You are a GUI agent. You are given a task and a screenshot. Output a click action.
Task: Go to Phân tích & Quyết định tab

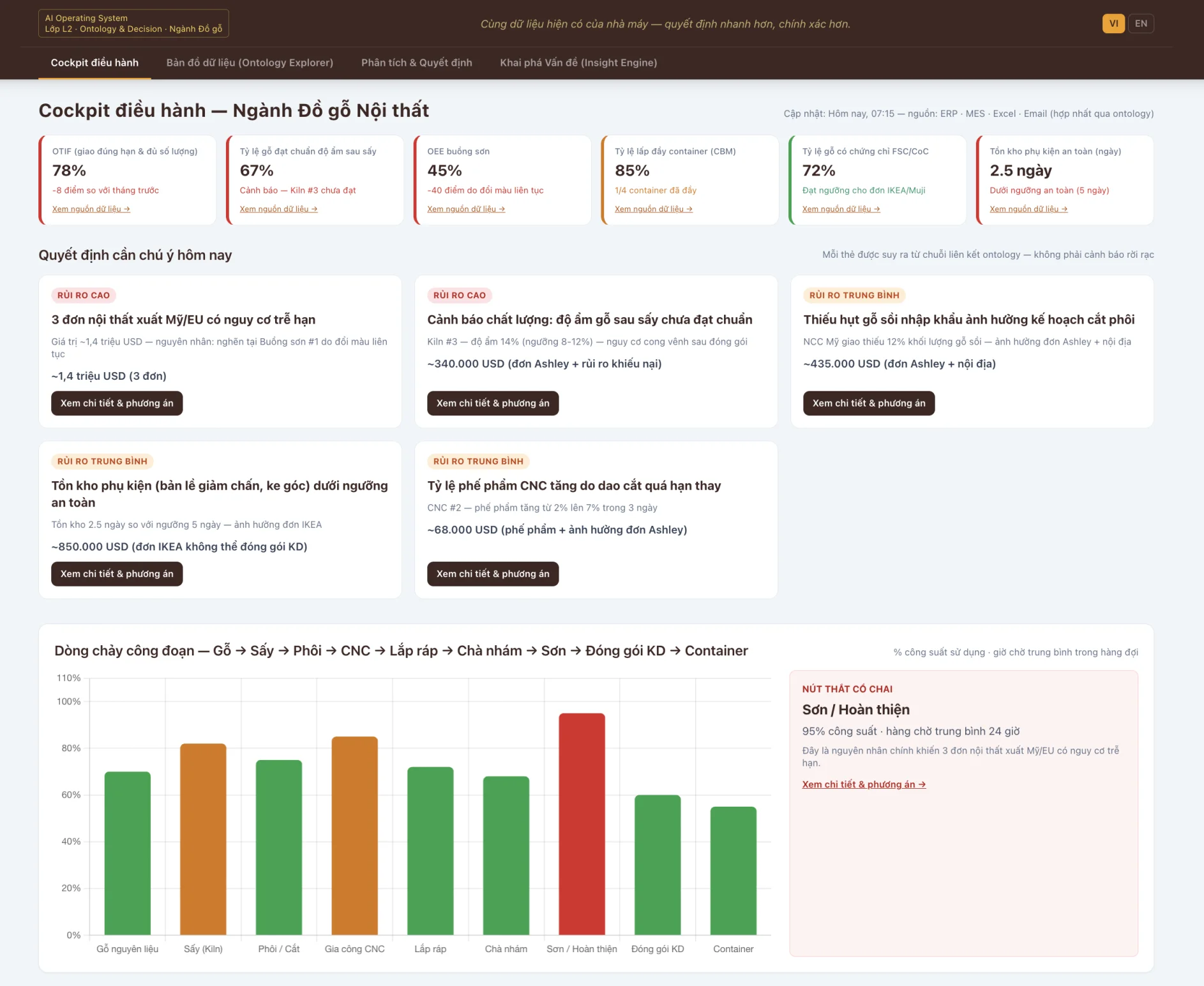[417, 63]
